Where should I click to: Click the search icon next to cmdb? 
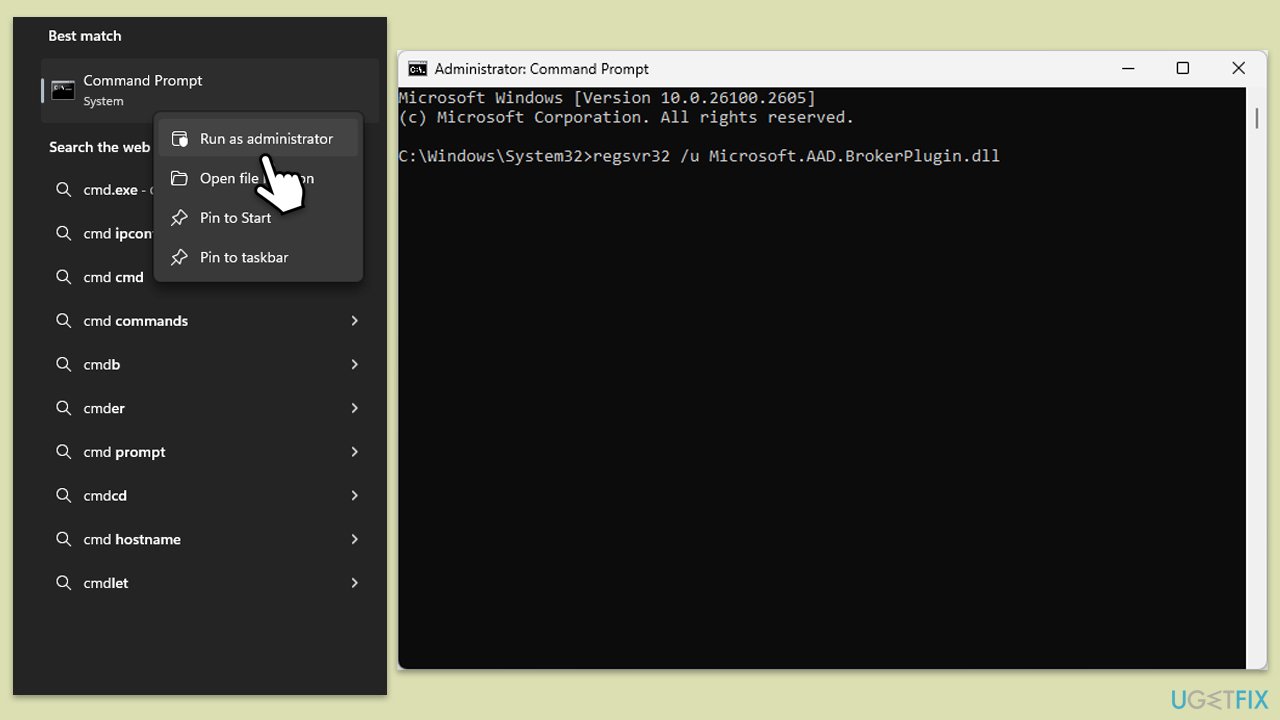point(64,364)
